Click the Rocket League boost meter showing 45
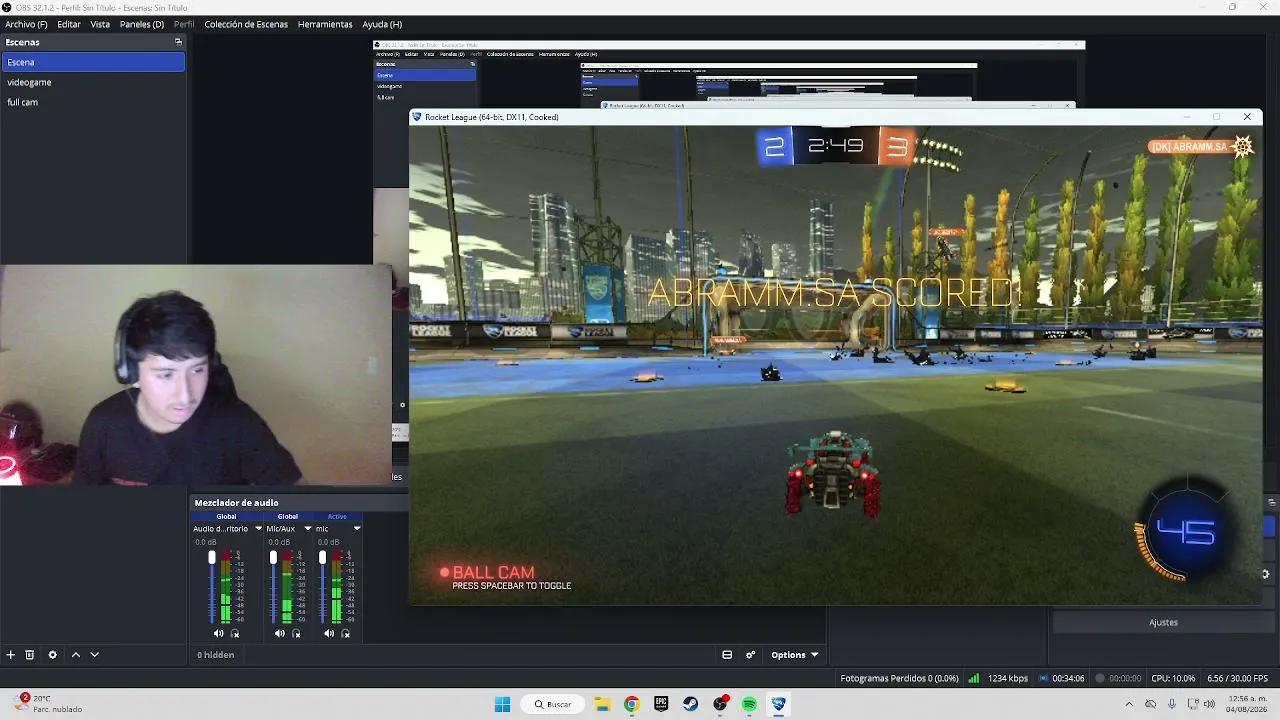 coord(1186,532)
